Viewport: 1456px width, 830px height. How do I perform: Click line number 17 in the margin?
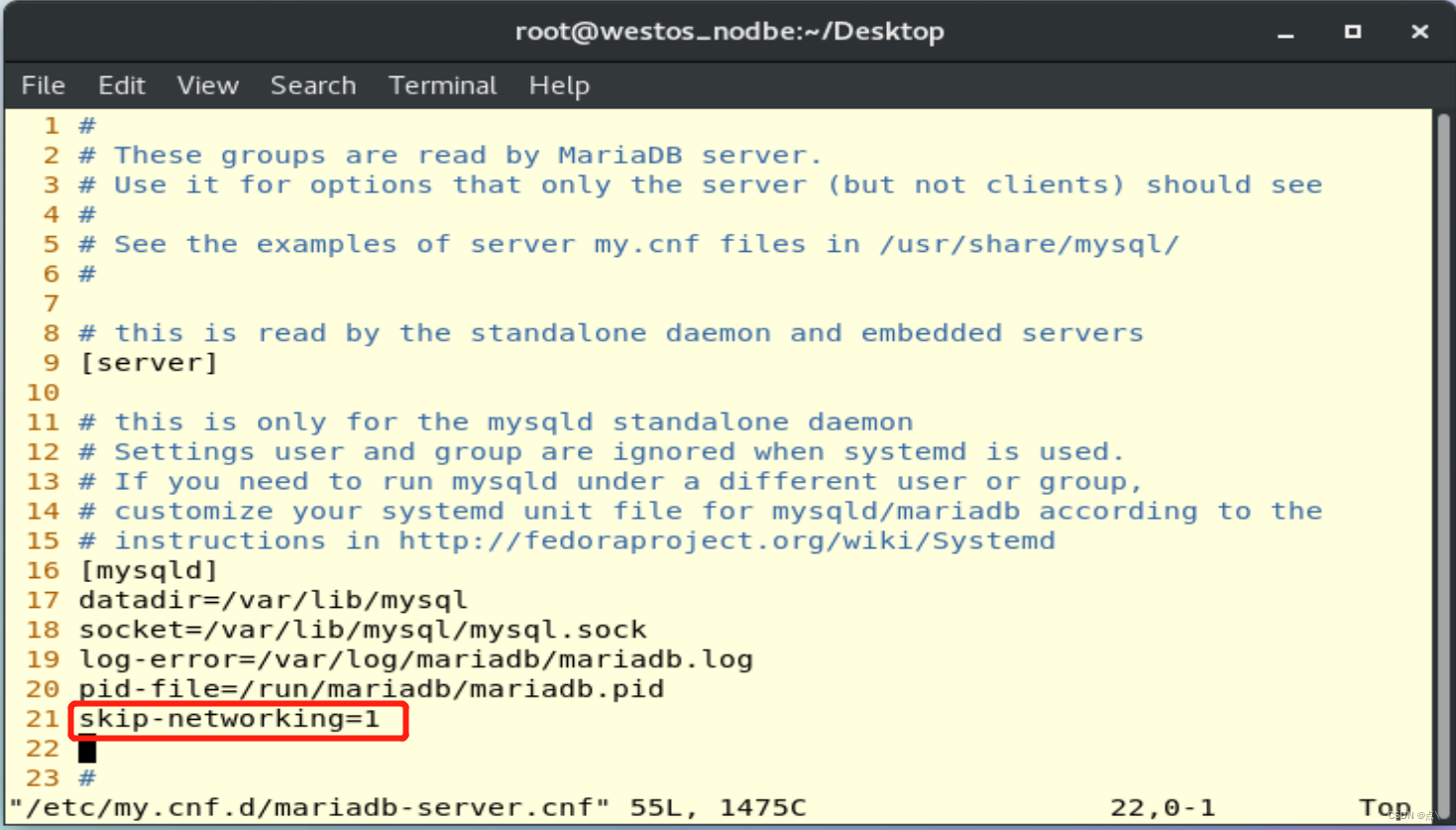tap(43, 599)
